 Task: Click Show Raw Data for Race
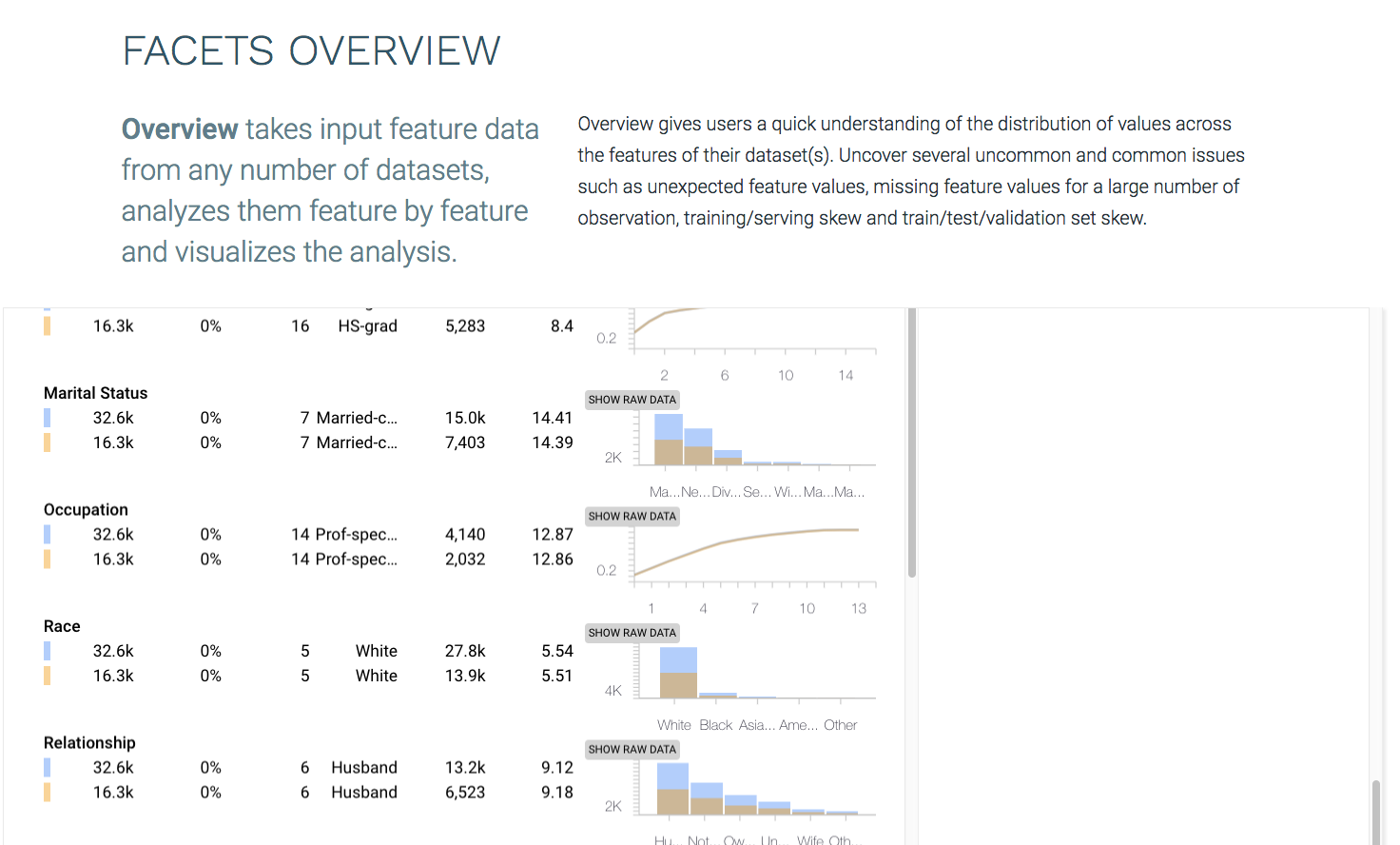pyautogui.click(x=632, y=633)
